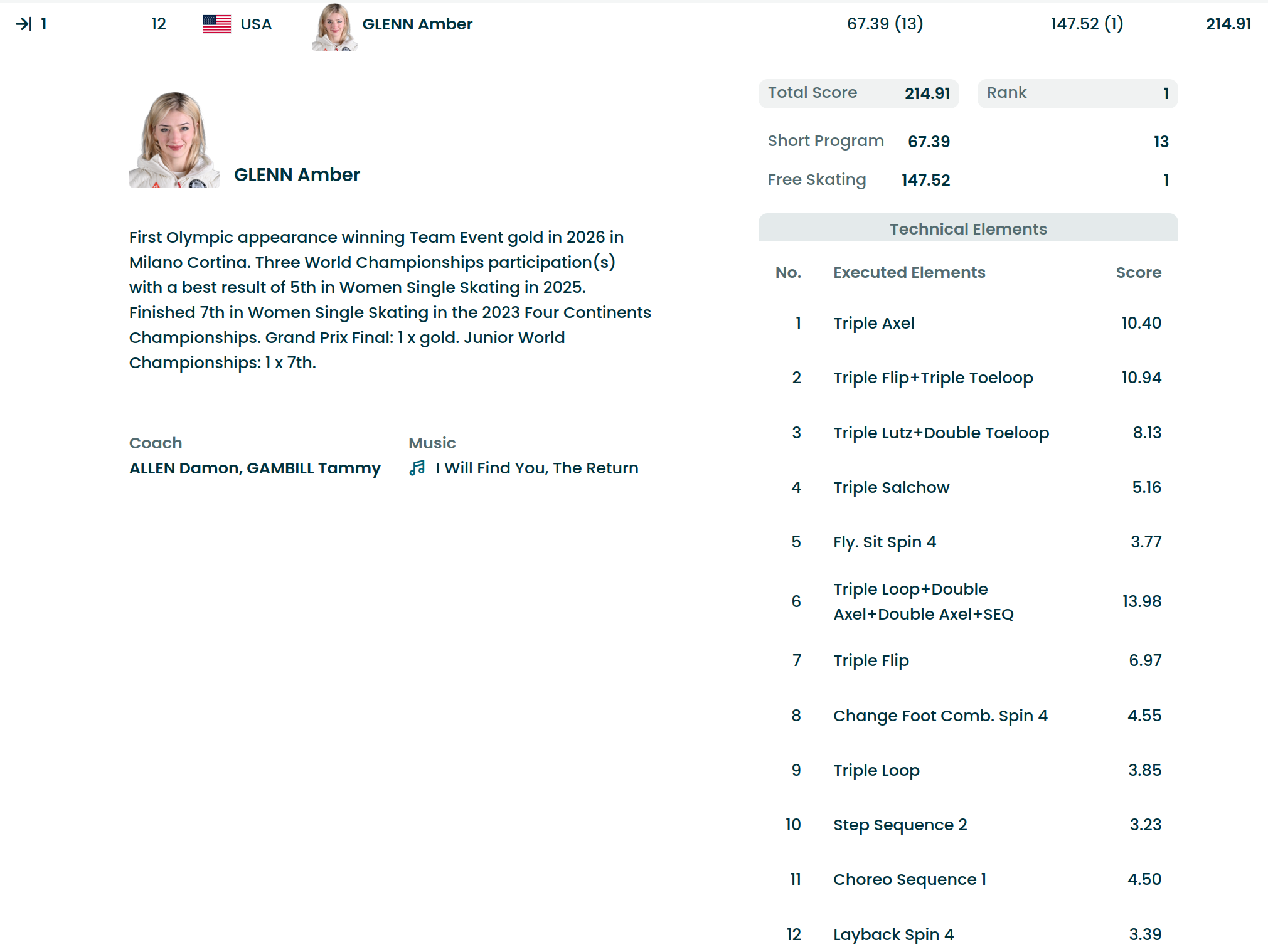Select Layback Spin 4 row
The image size is (1268, 952).
click(x=893, y=934)
